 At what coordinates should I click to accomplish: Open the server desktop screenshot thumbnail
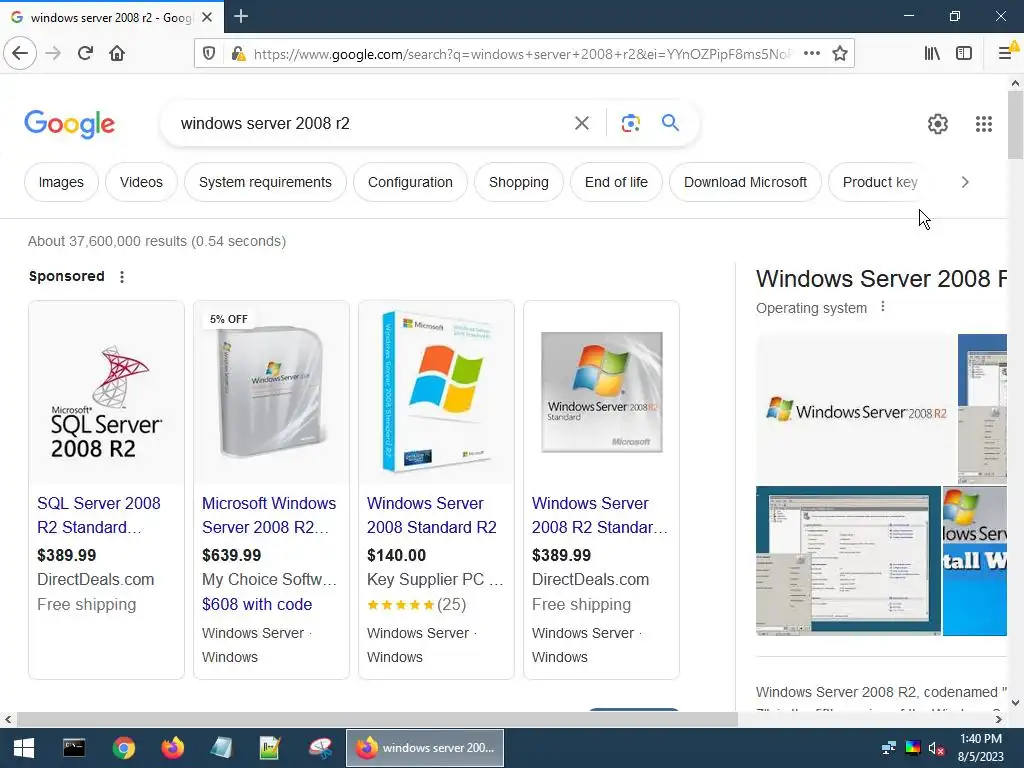click(x=848, y=560)
